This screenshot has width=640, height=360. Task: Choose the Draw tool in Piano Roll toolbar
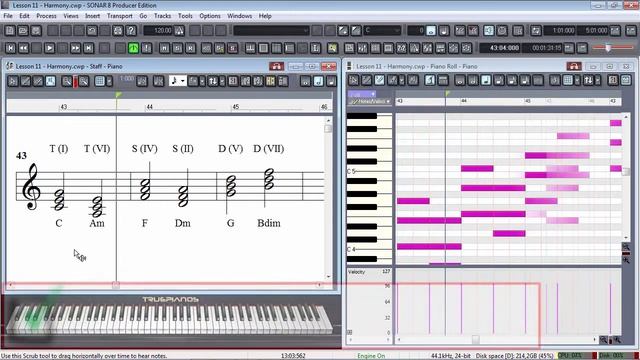[367, 80]
